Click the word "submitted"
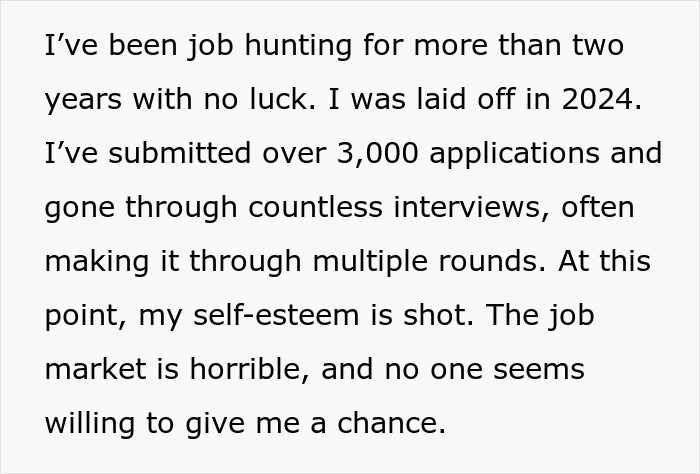Viewport: 700px width, 474px height. click(x=179, y=154)
